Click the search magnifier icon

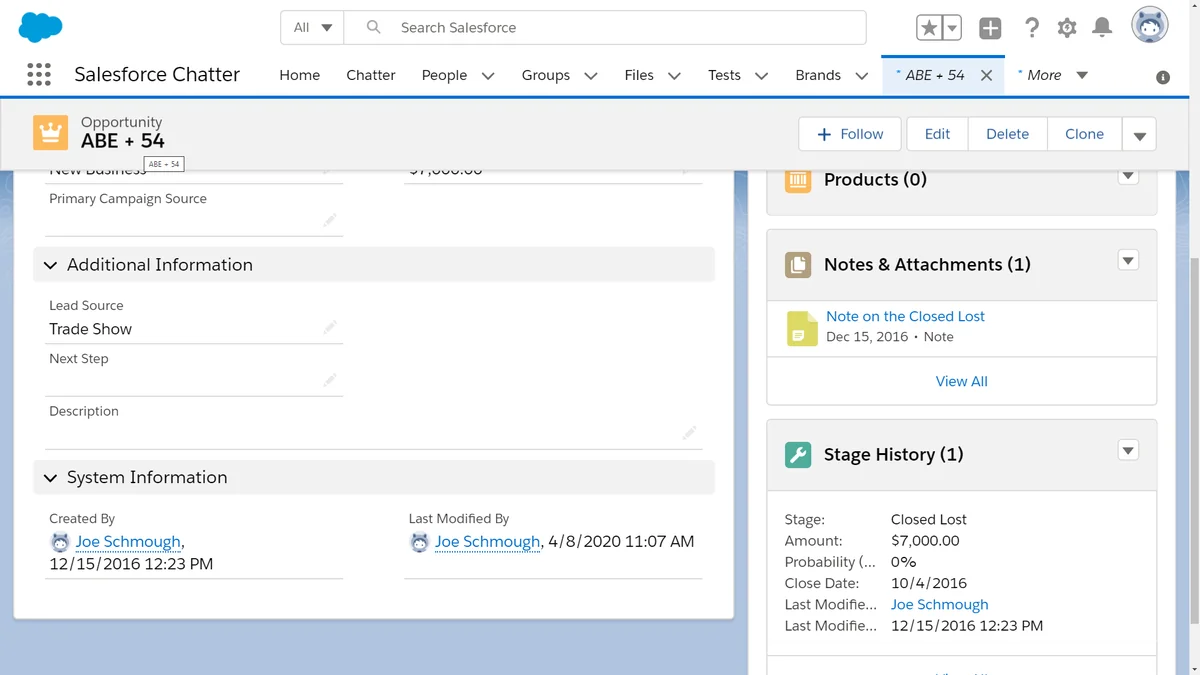[x=373, y=28]
